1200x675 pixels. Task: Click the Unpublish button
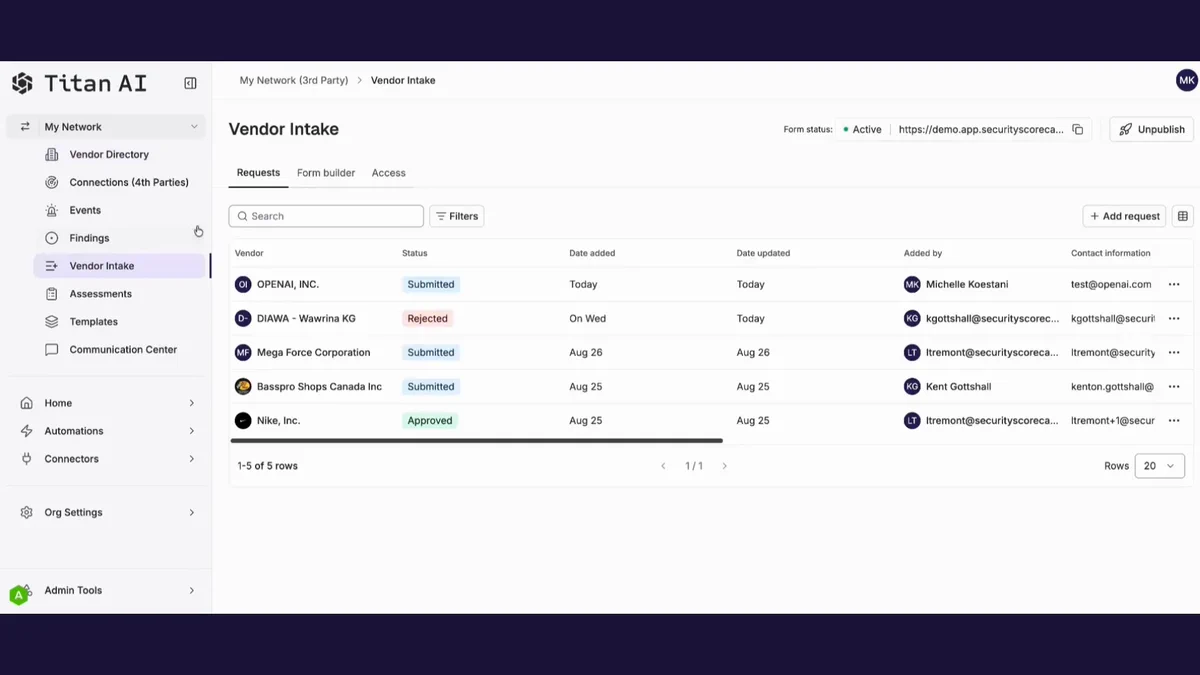click(x=1152, y=130)
